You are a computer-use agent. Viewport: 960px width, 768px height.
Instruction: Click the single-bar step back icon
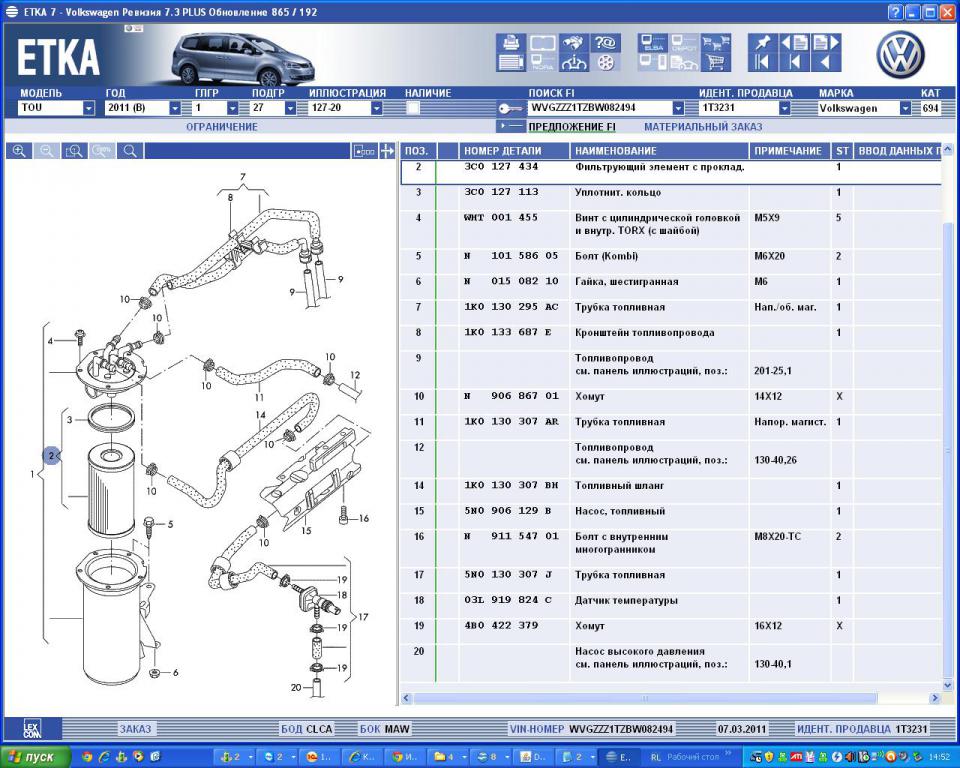tap(795, 62)
